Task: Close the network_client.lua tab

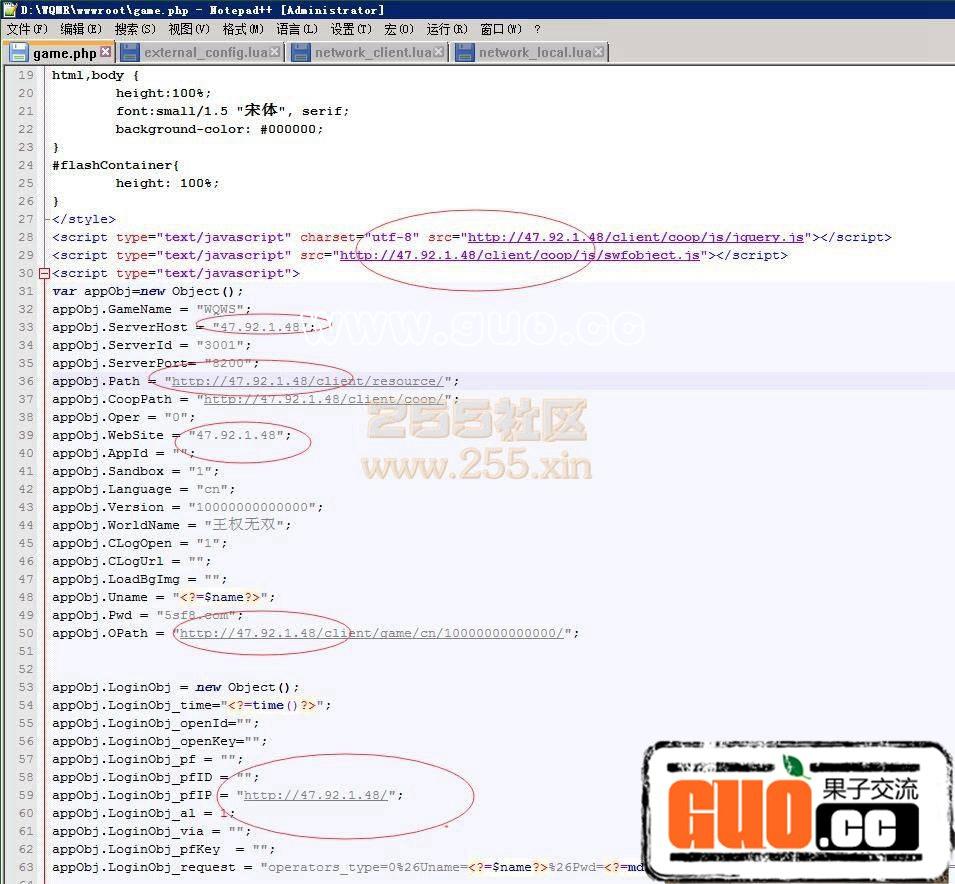Action: [439, 53]
